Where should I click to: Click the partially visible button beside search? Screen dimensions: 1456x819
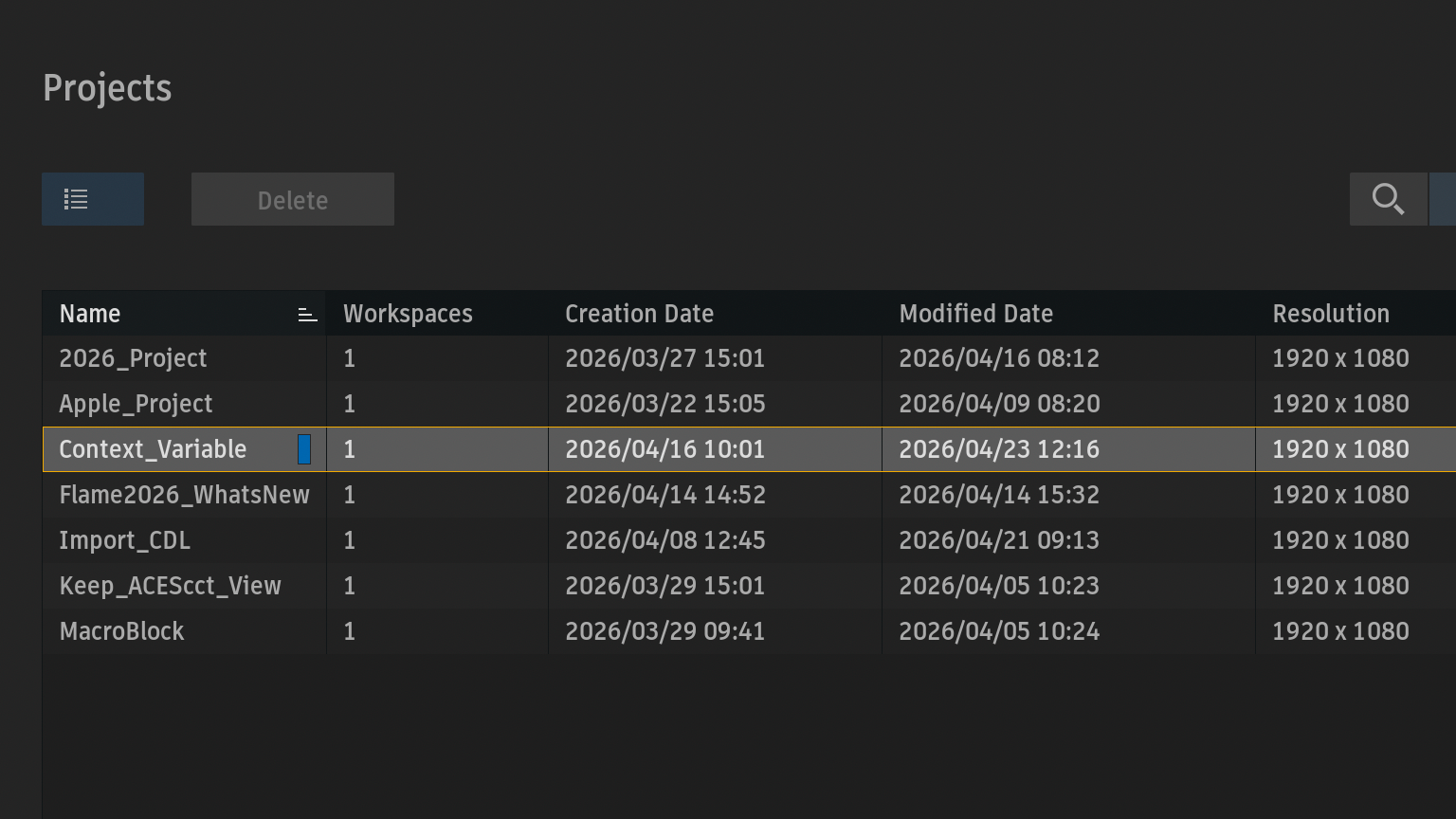click(1444, 199)
